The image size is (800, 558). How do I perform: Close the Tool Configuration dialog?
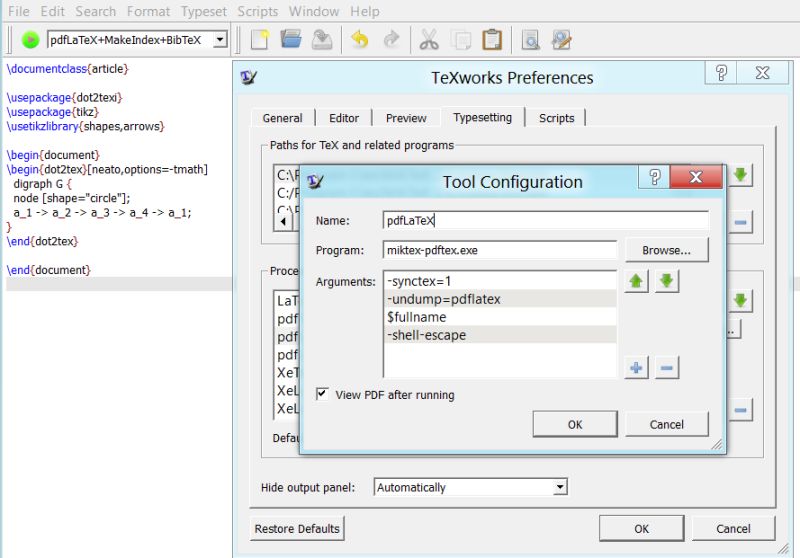696,177
